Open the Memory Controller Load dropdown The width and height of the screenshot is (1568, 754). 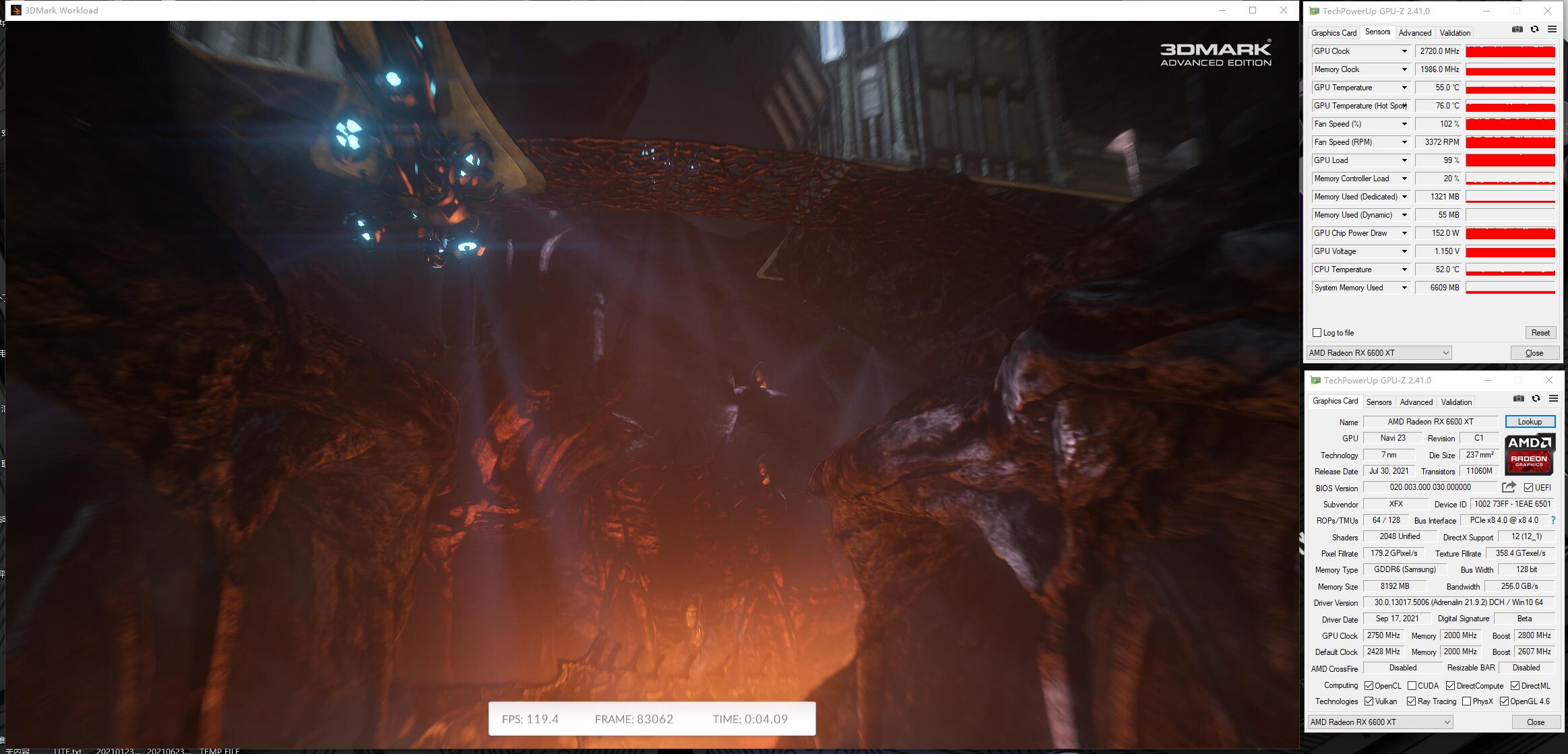pos(1404,179)
